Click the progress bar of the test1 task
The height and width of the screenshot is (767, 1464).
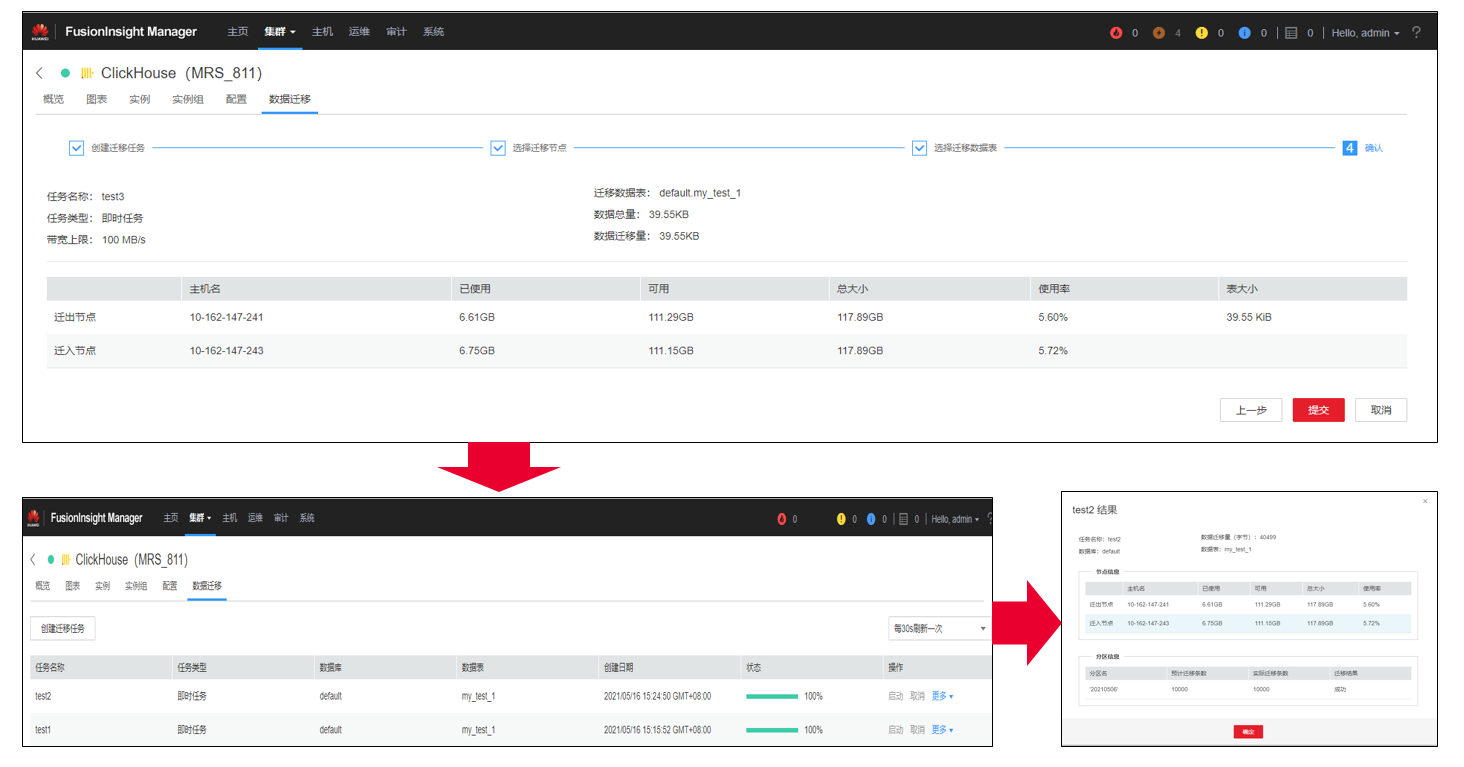772,730
